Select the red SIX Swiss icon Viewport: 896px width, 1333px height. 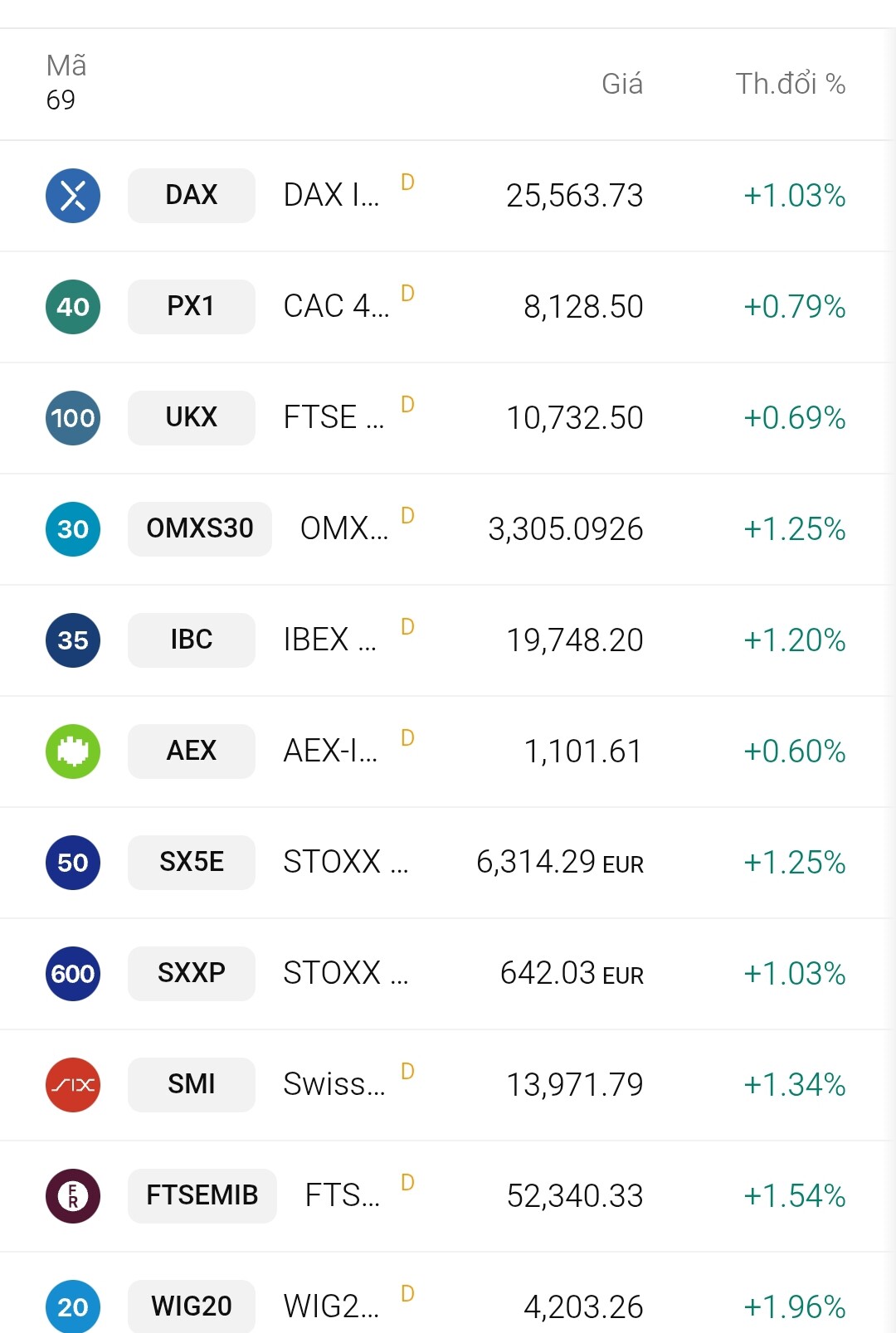click(x=73, y=1085)
